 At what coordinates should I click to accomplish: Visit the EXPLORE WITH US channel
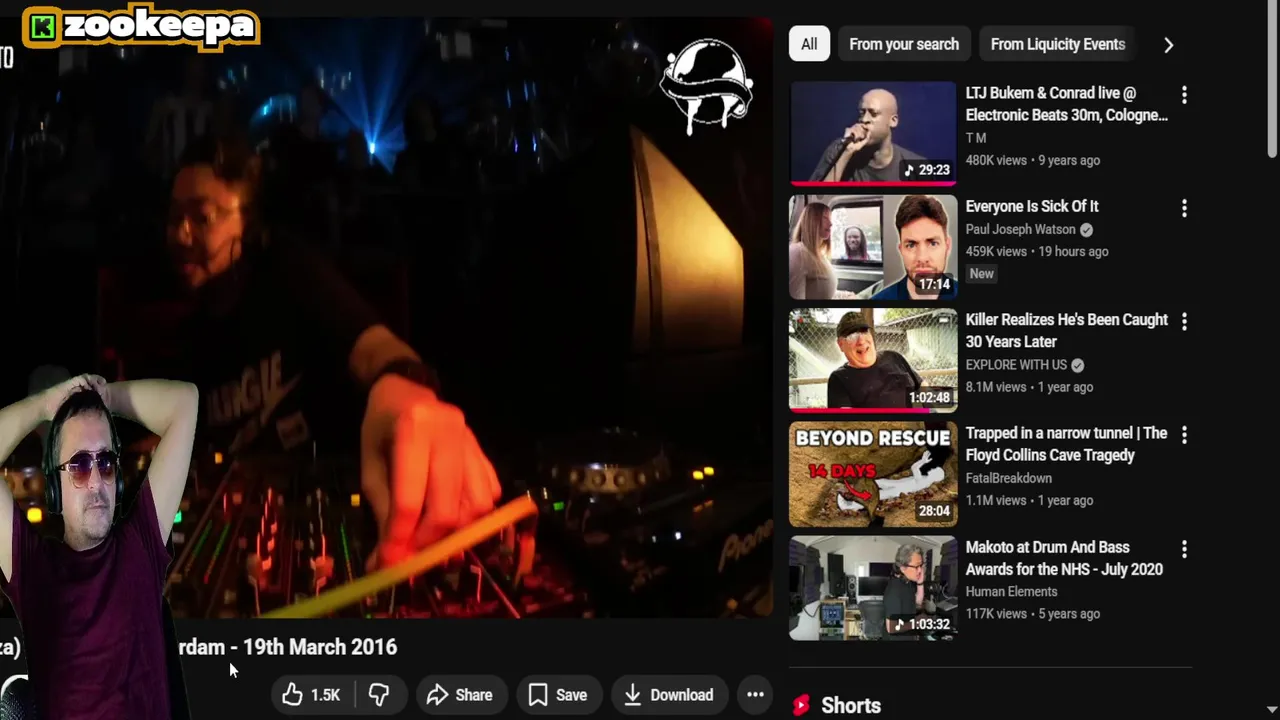click(1016, 365)
